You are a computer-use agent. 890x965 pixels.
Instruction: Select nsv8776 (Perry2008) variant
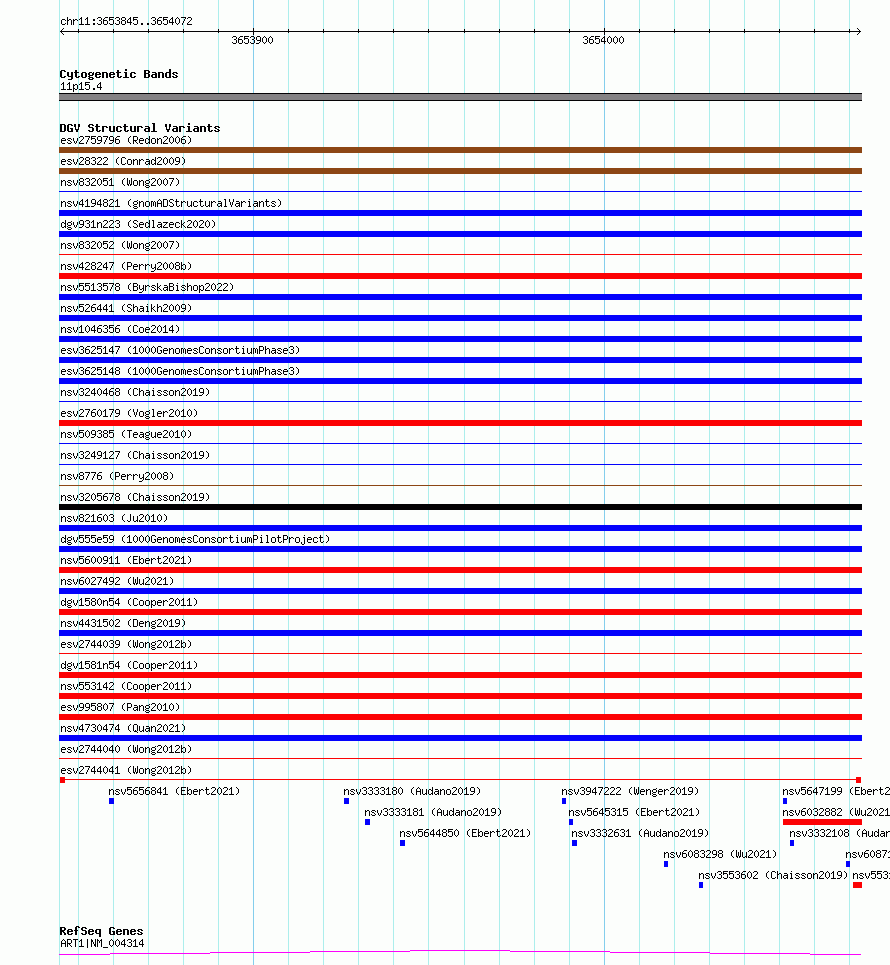pos(116,476)
